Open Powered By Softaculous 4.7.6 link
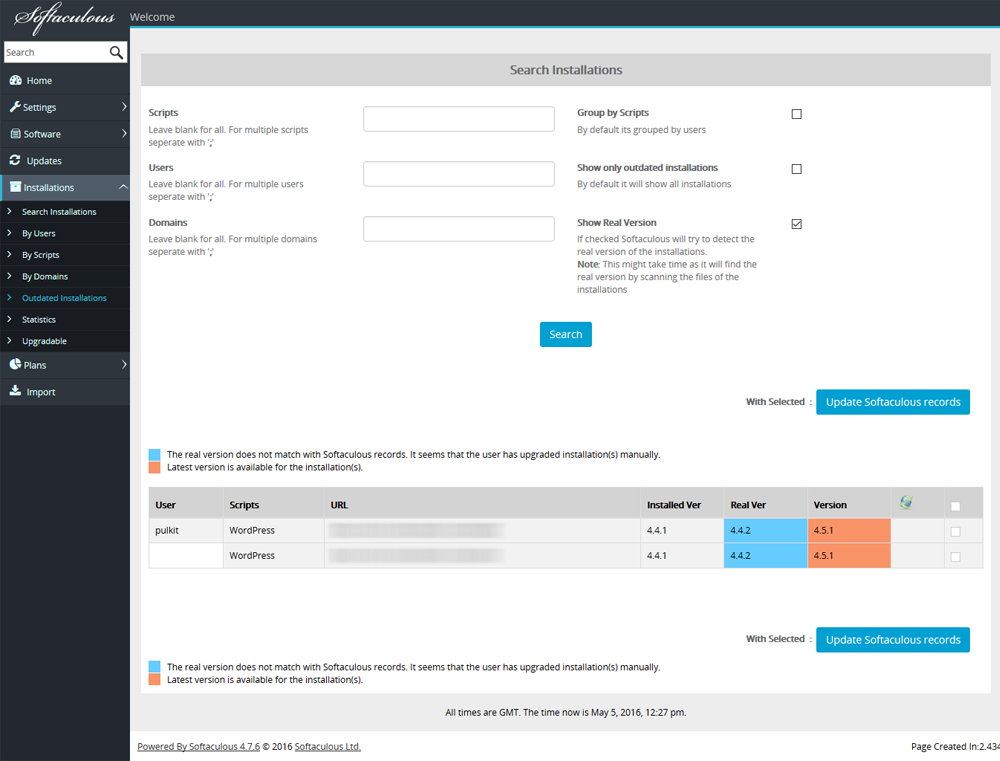This screenshot has width=1000, height=761. [x=198, y=746]
